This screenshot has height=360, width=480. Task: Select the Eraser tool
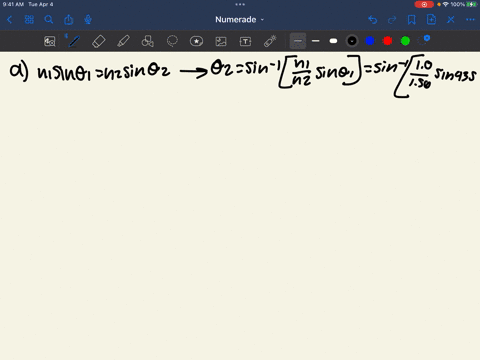[x=99, y=41]
